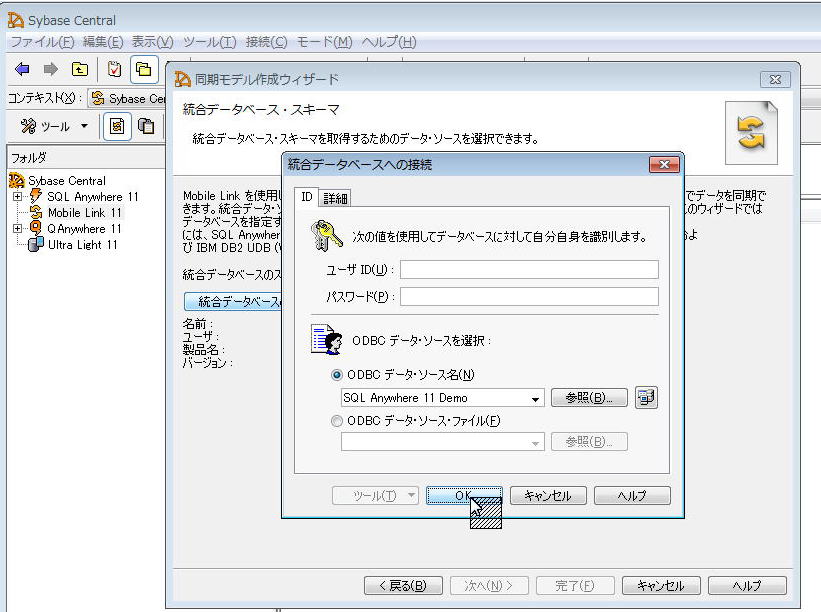The image size is (821, 612).
Task: Expand the SQL Anywhere 11 tree node
Action: point(17,197)
